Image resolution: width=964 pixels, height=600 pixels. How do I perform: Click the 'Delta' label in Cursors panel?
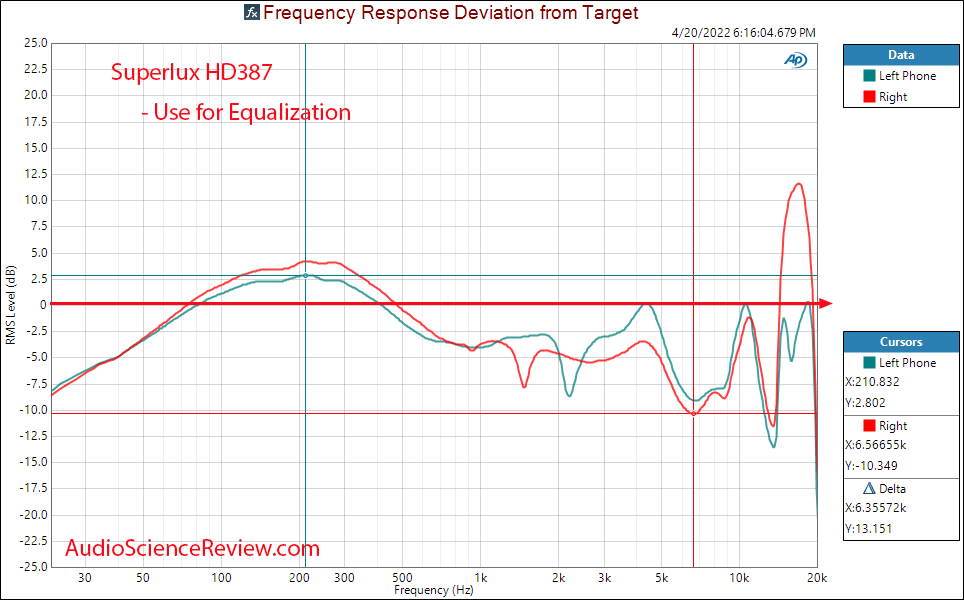click(892, 489)
